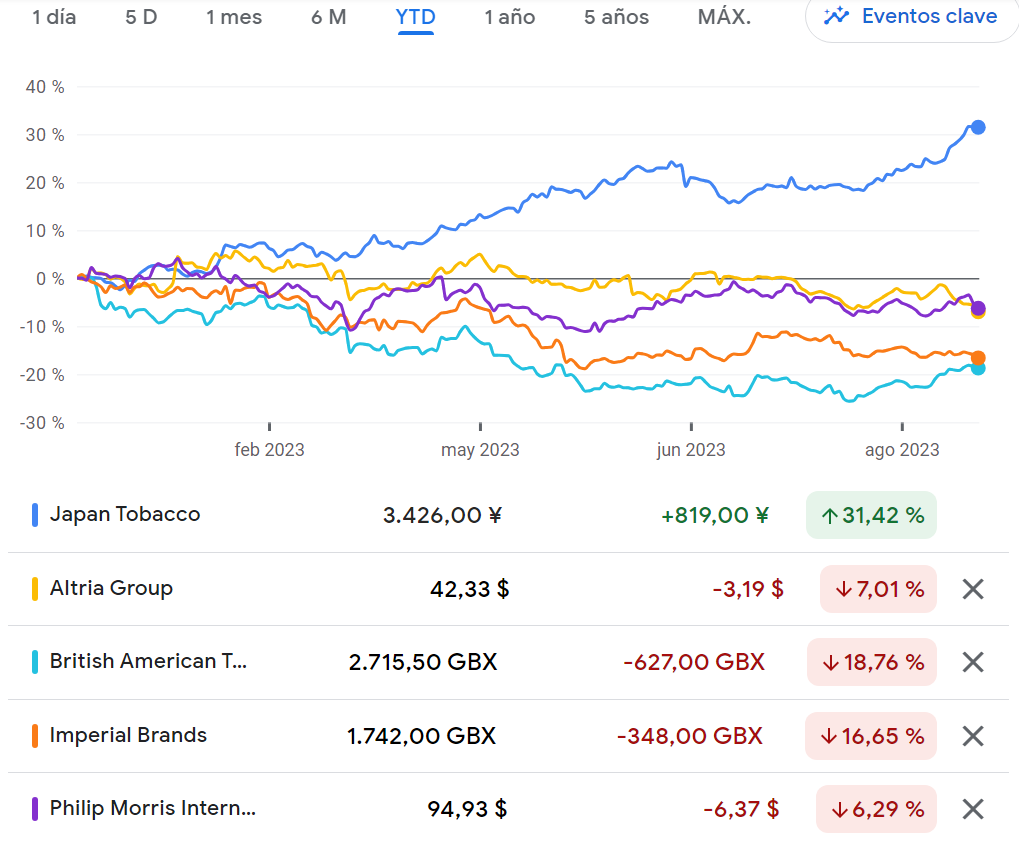1019x841 pixels.
Task: Open the Eventos clave button
Action: coord(910,17)
